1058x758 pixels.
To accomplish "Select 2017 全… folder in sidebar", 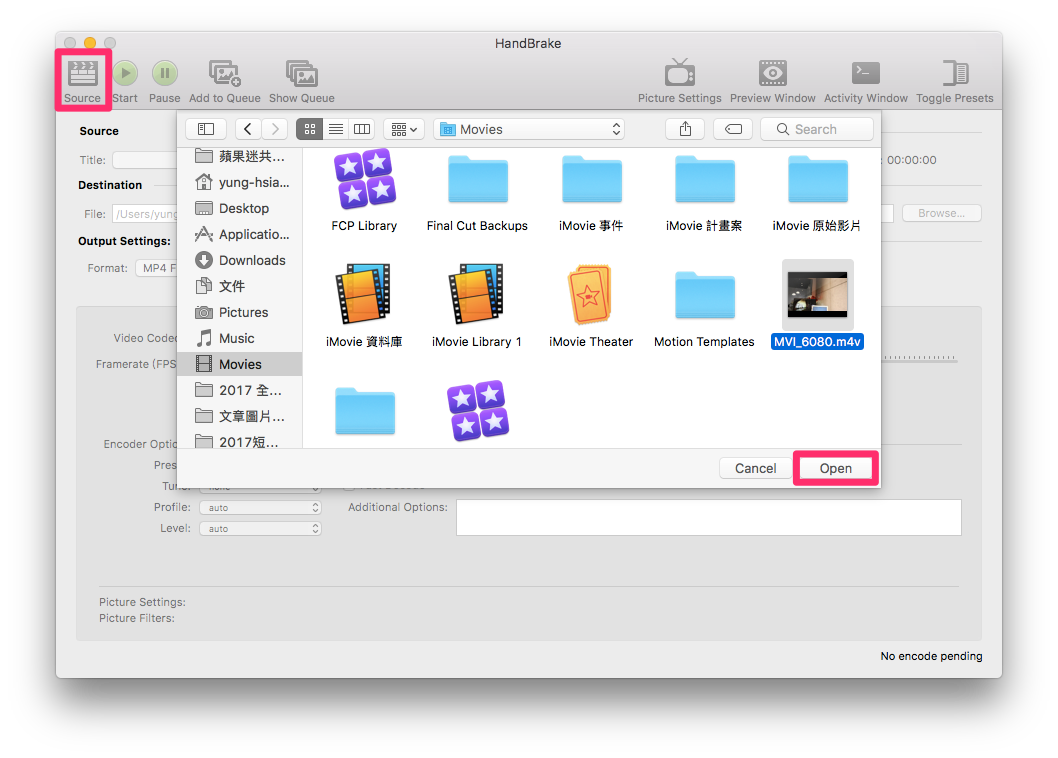I will coord(240,390).
